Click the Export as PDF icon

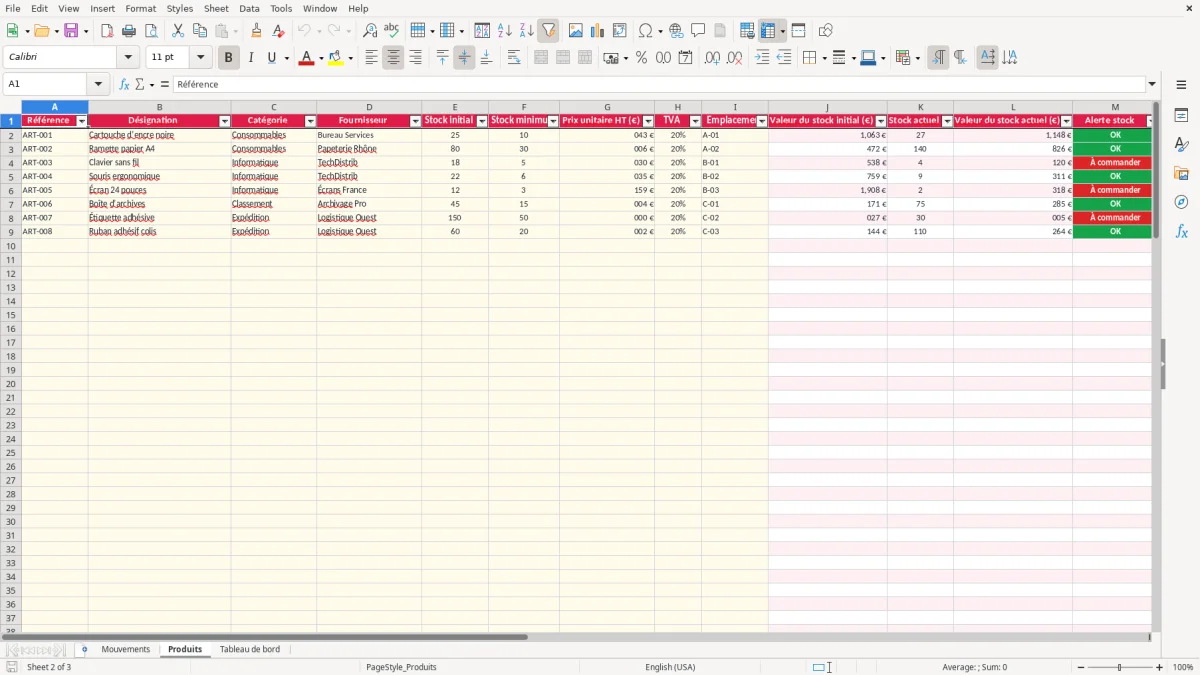pyautogui.click(x=107, y=31)
